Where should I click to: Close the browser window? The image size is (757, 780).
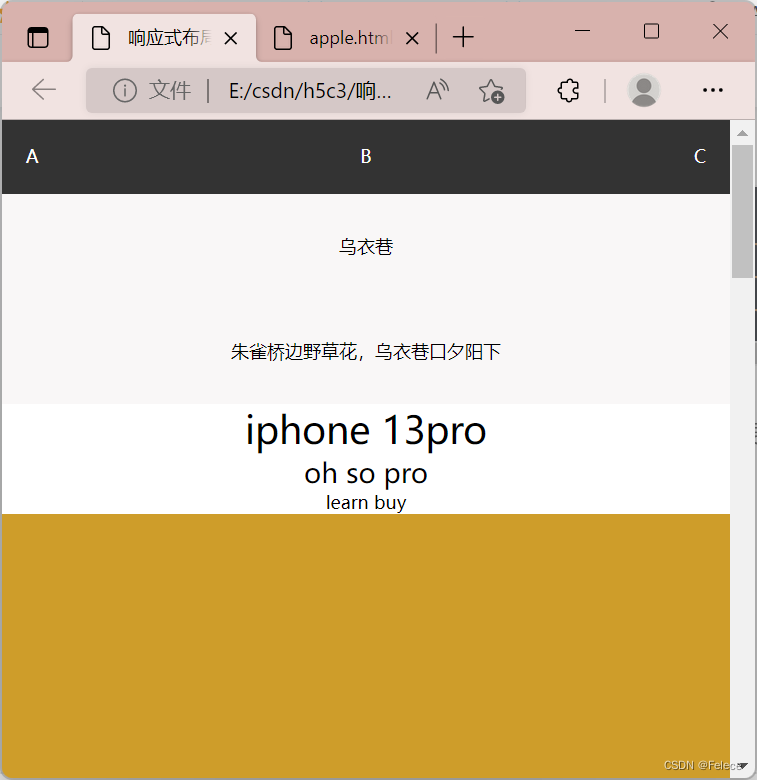click(720, 31)
